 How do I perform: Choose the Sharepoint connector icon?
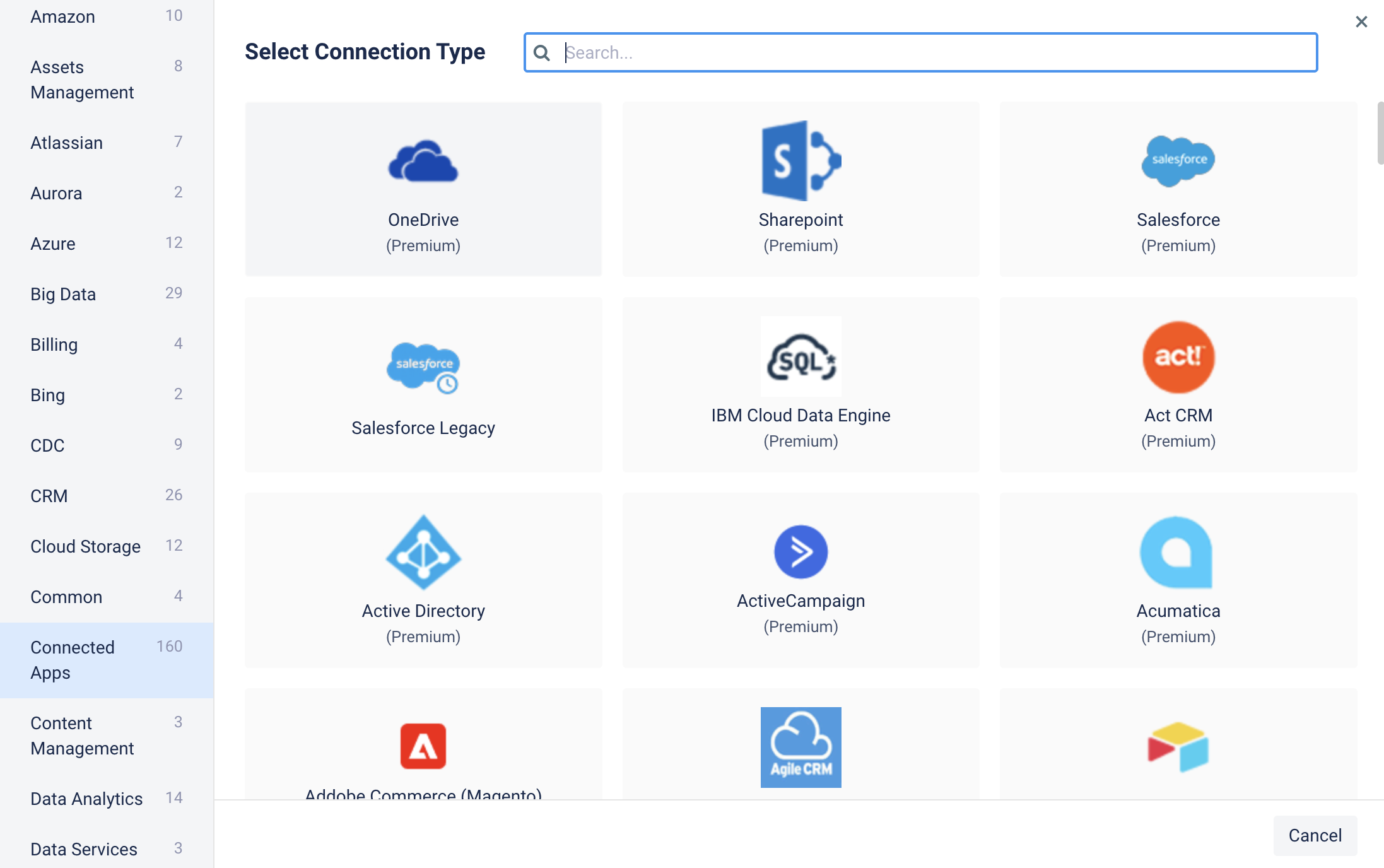[x=801, y=161]
